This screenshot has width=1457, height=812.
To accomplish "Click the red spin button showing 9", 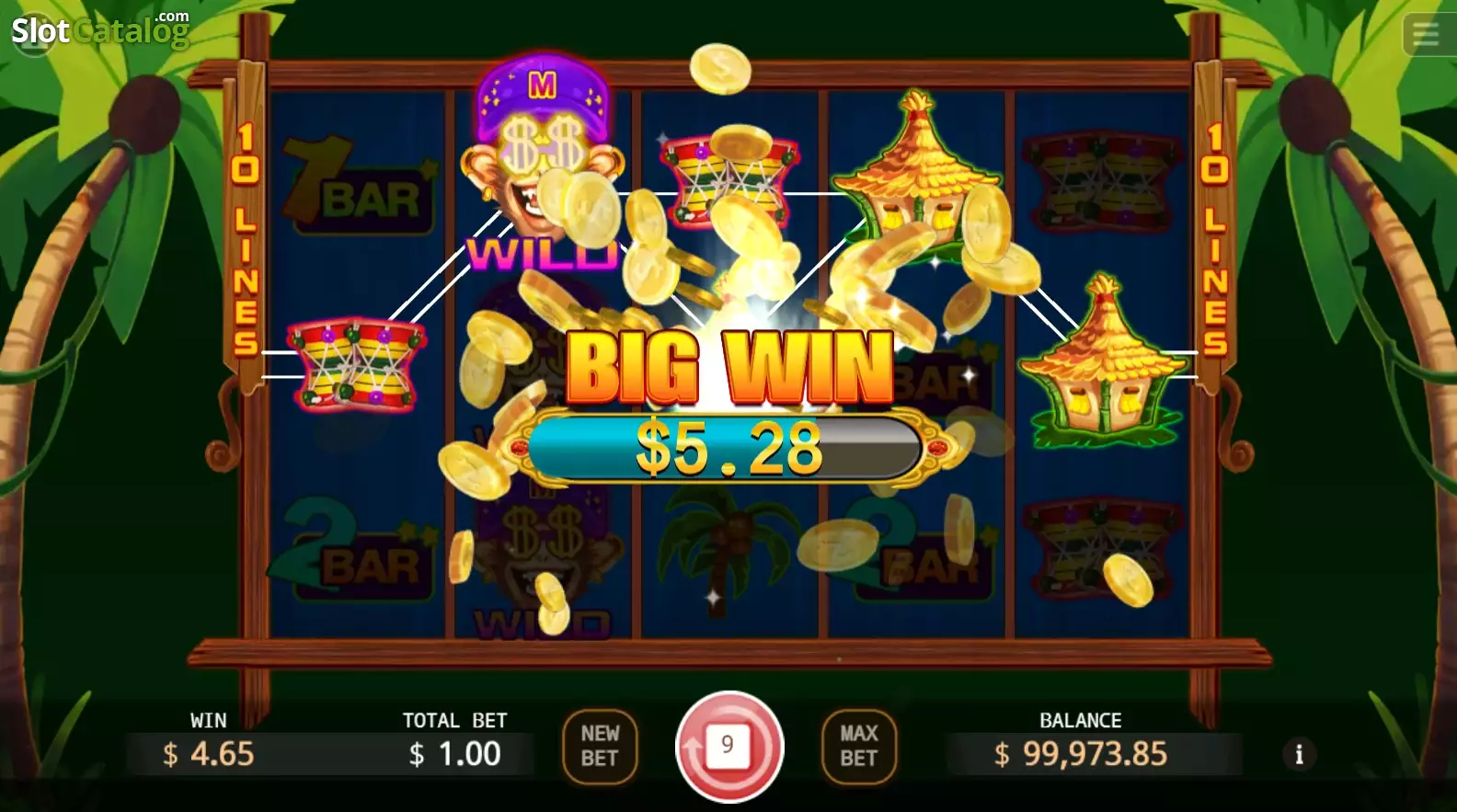I will 729,746.
